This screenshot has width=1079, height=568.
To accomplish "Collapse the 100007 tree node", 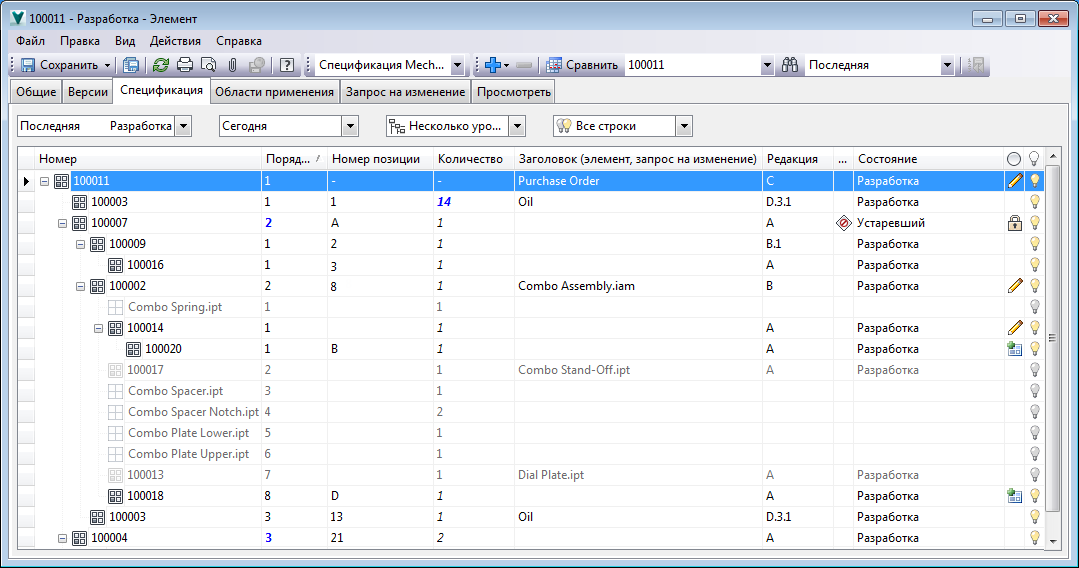I will tap(62, 223).
